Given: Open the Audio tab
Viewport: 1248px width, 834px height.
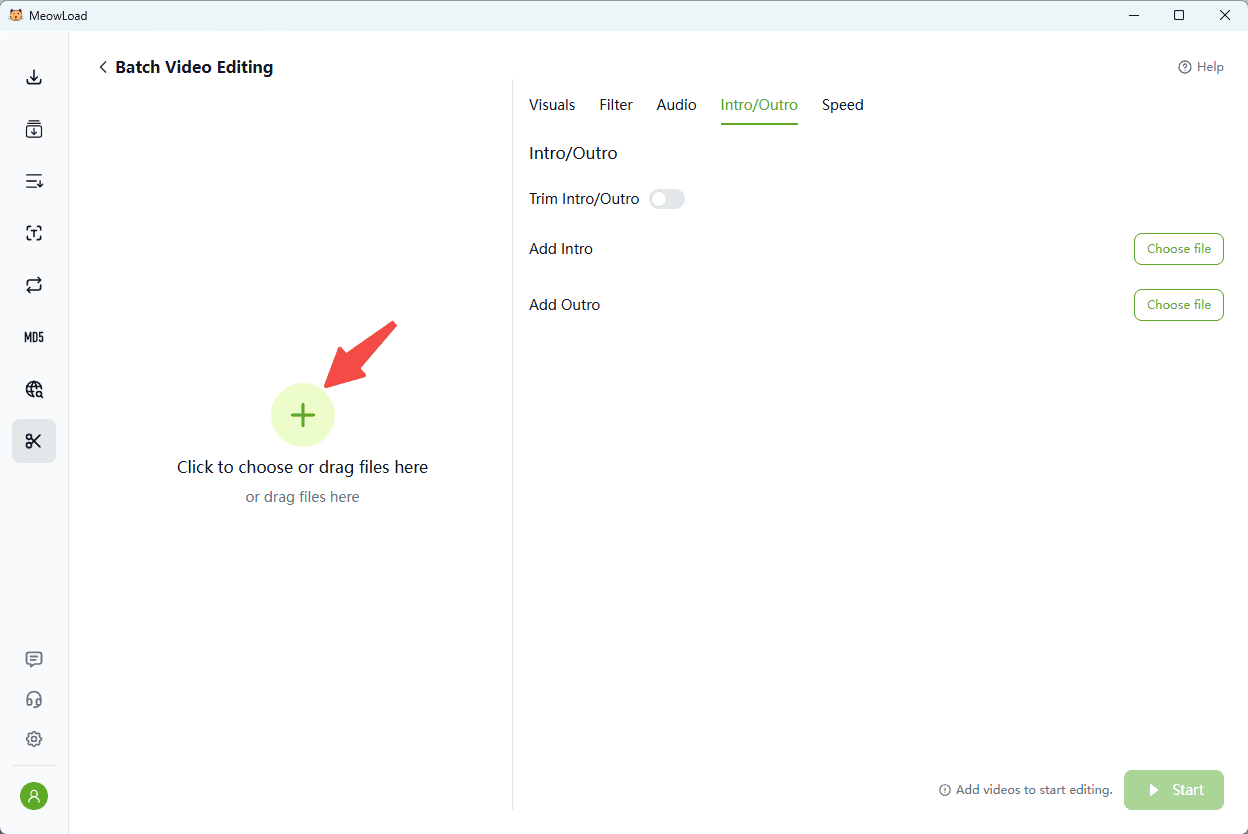Looking at the screenshot, I should [676, 105].
